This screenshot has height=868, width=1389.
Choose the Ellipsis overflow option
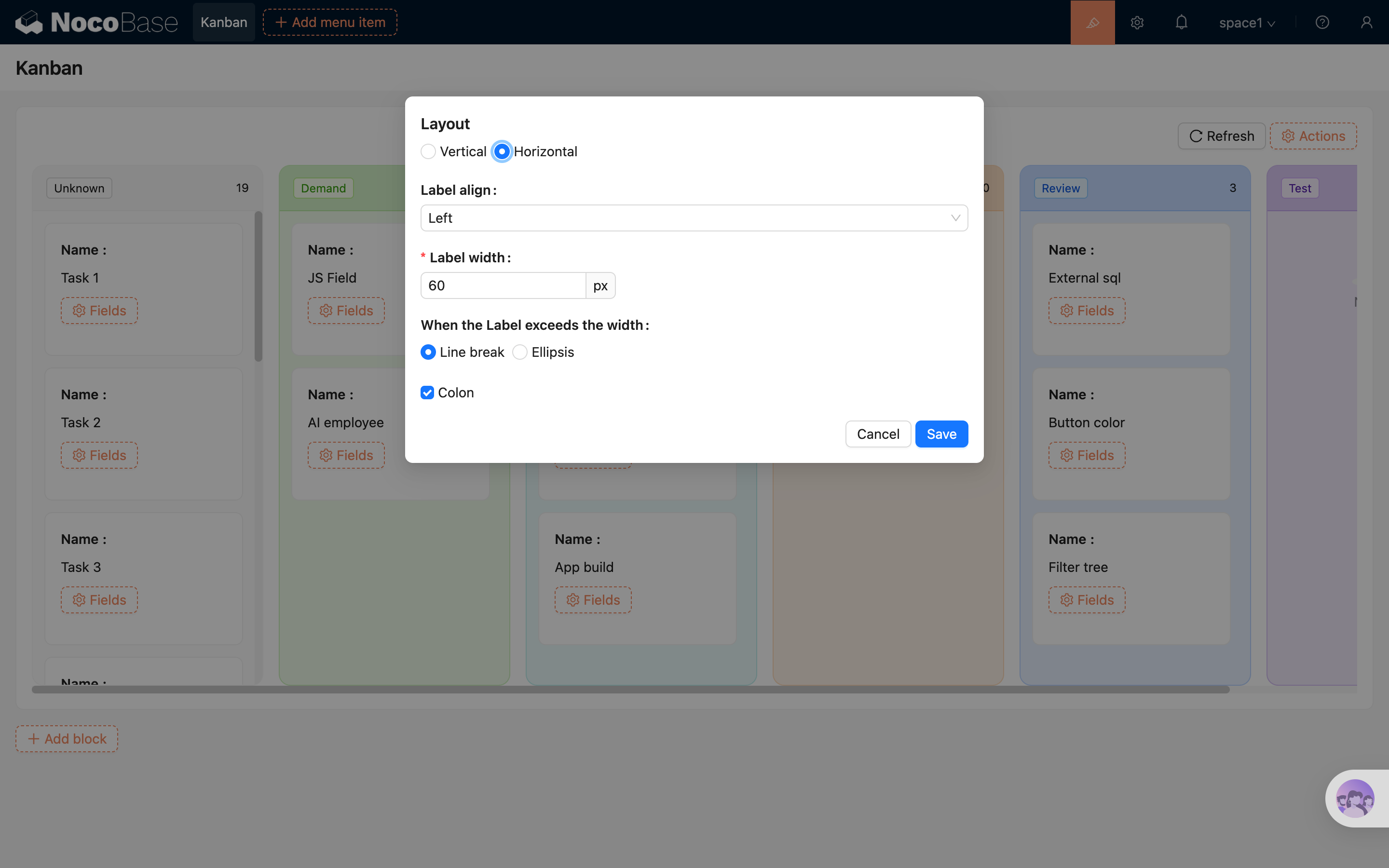click(520, 352)
